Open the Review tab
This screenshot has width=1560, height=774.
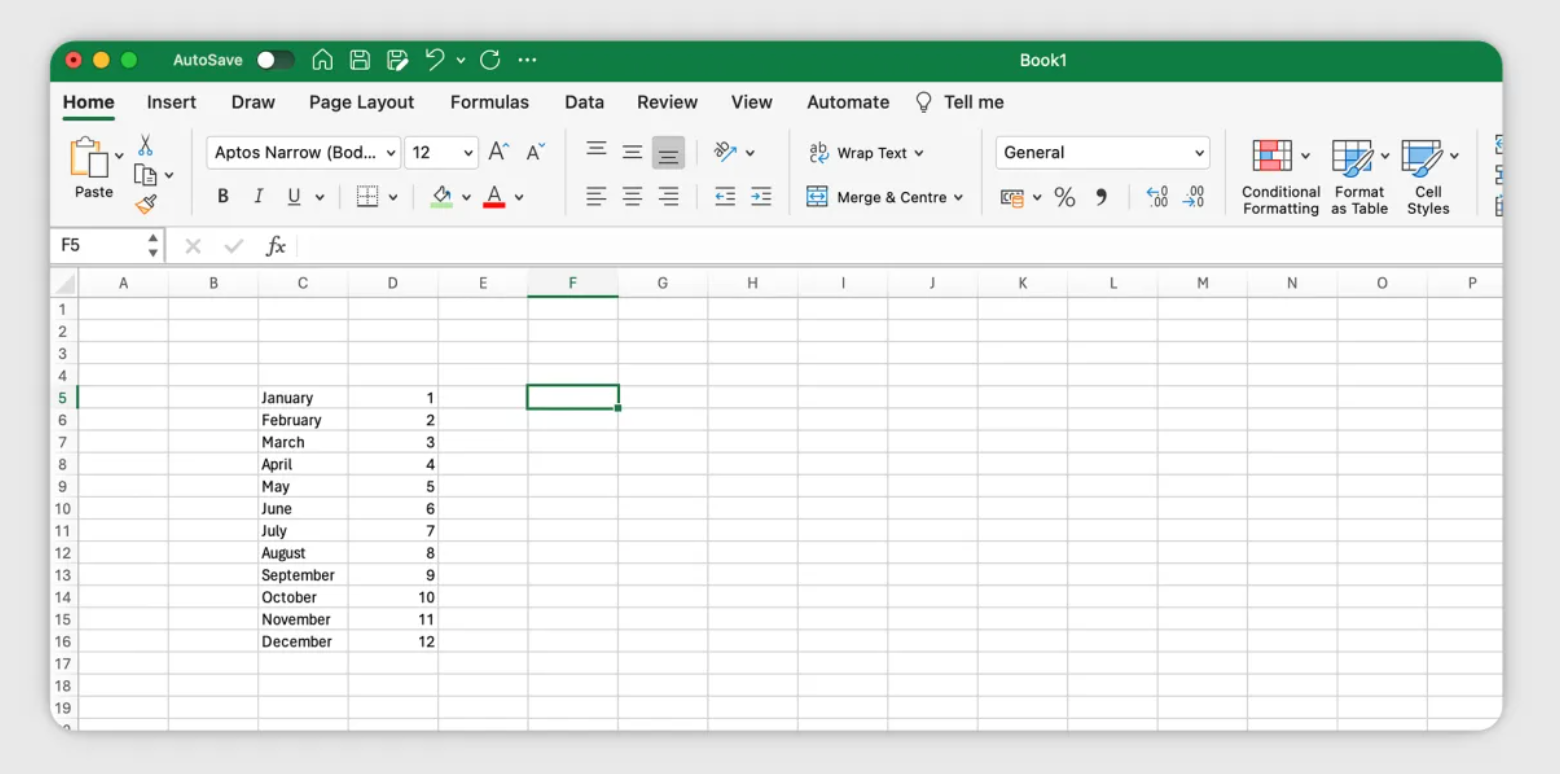click(x=667, y=102)
